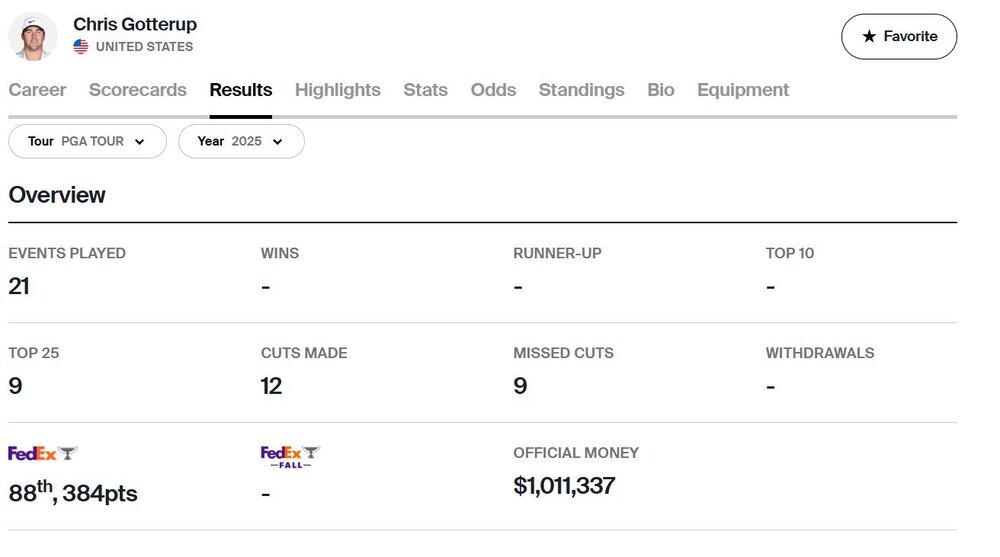Select the Results tab
Viewport: 1000px width, 557px height.
[241, 90]
